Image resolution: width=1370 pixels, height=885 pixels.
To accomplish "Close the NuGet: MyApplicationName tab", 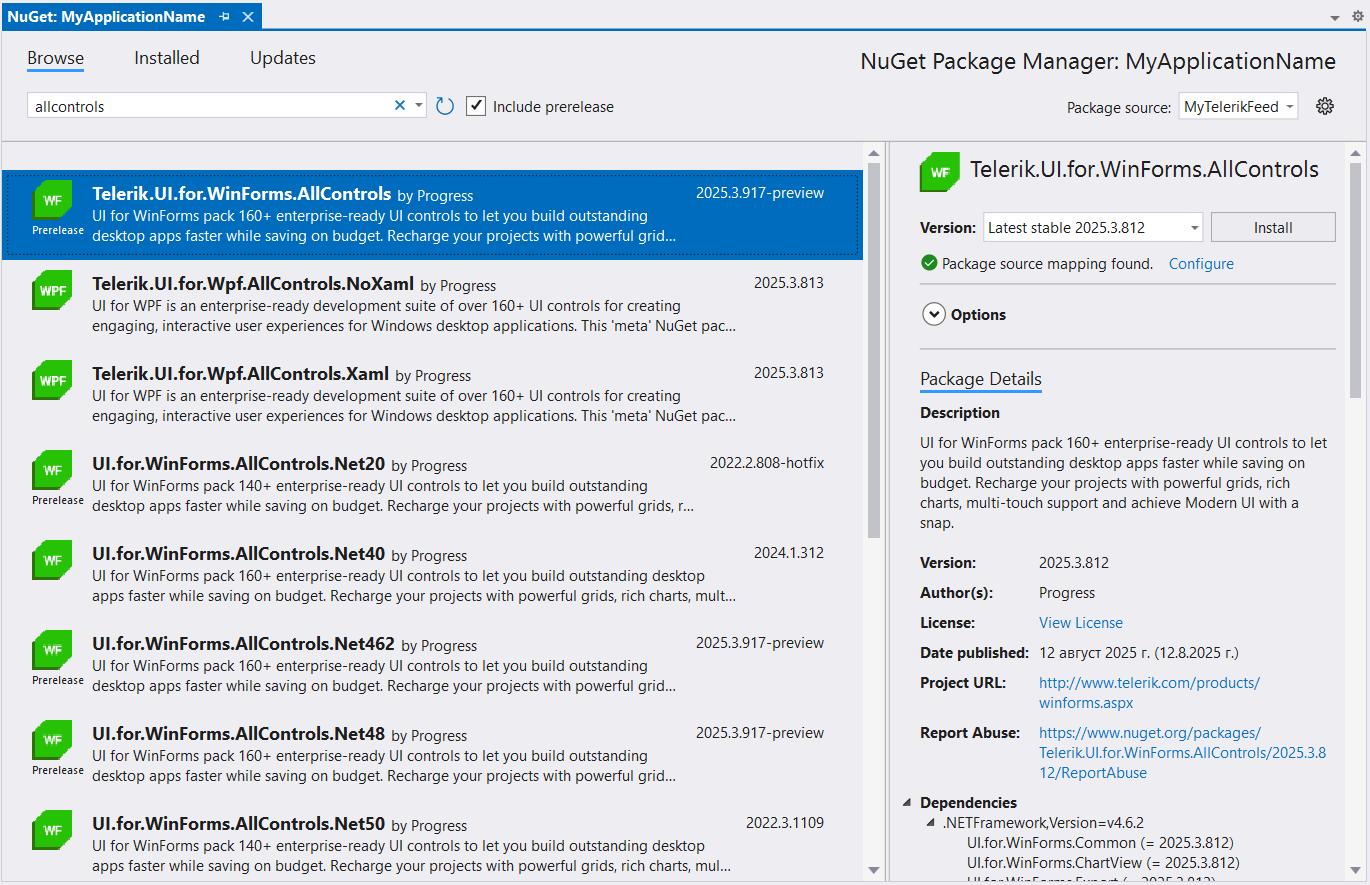I will click(248, 17).
